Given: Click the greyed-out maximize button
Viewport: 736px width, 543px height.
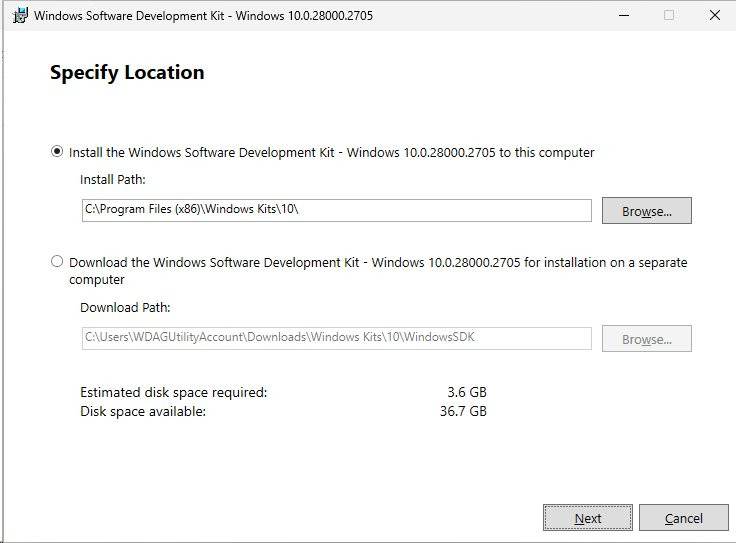Looking at the screenshot, I should (669, 15).
